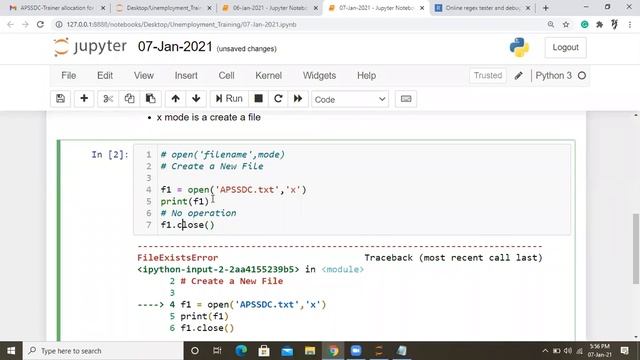
Task: Go back in browser history
Action: (x=10, y=24)
